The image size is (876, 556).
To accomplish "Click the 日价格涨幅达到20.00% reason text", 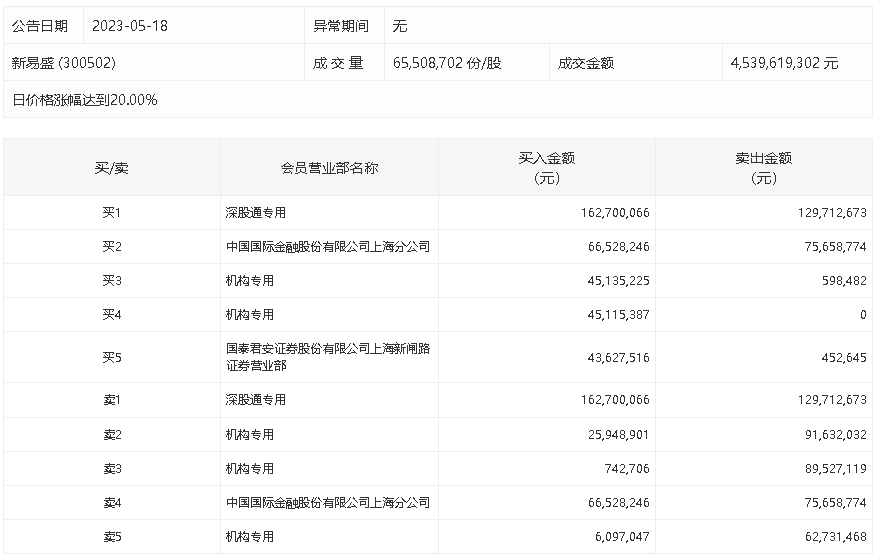I will [x=85, y=100].
